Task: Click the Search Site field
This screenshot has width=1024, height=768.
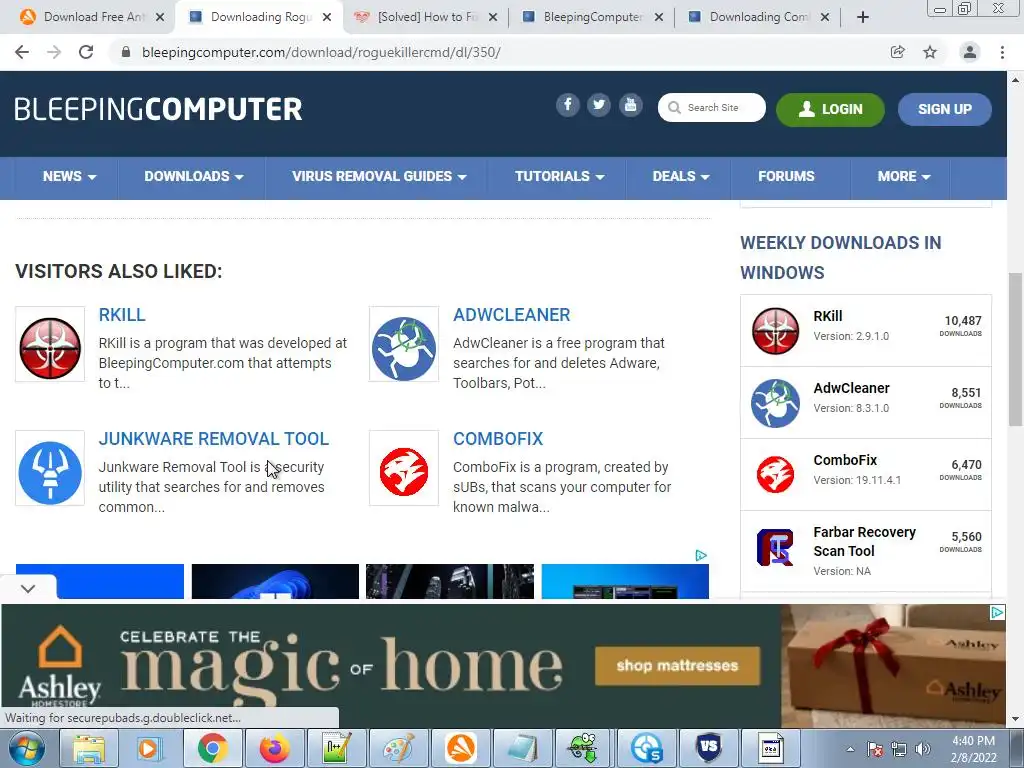Action: (712, 108)
